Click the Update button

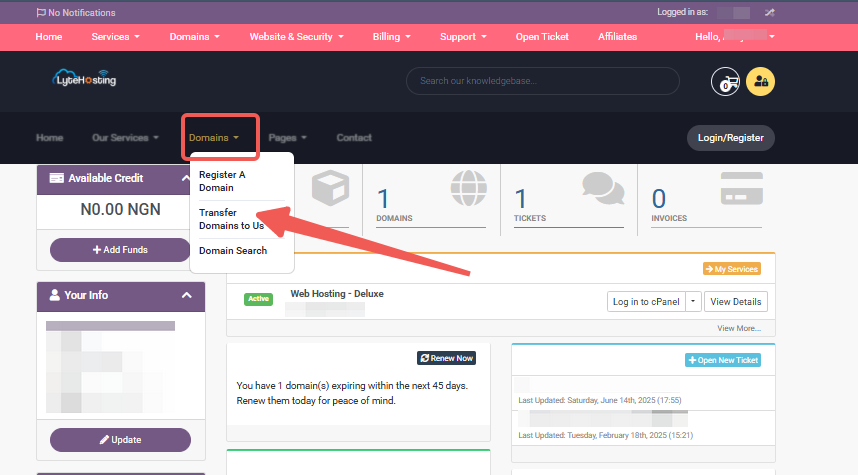[120, 440]
